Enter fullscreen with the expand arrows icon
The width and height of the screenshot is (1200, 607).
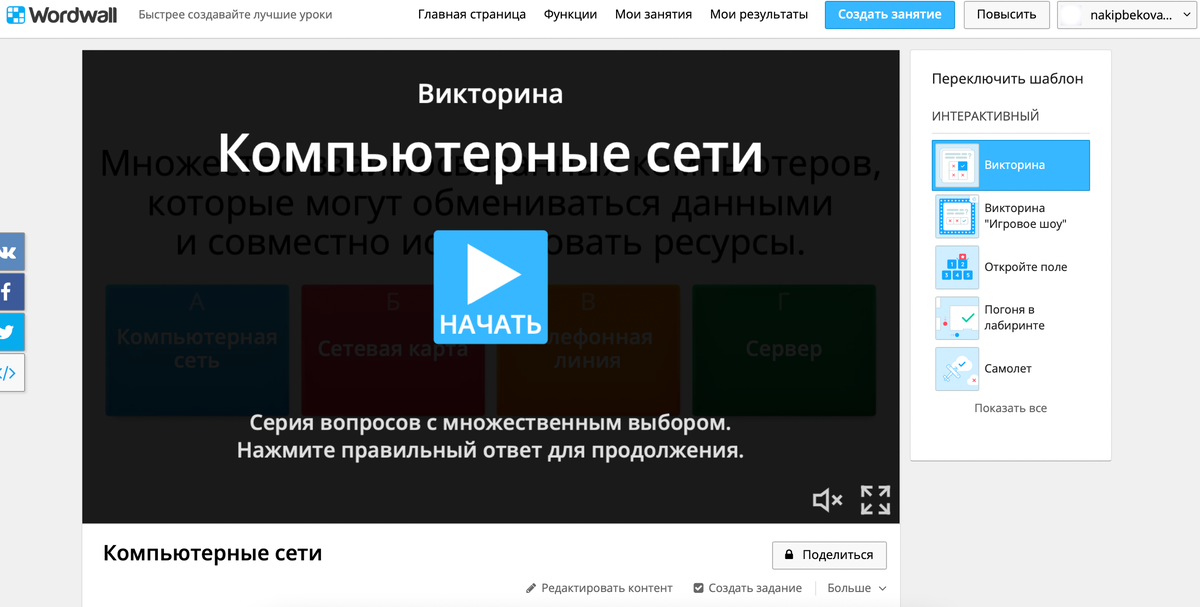point(875,500)
